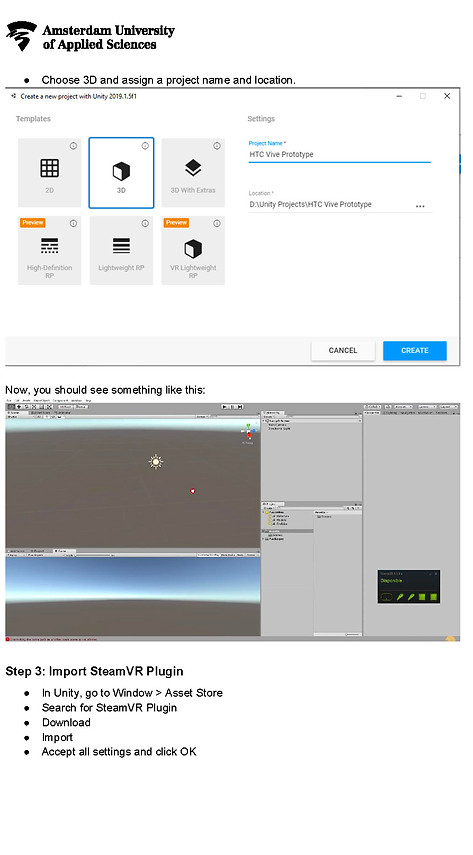Click the Unity logo in dialog title bar
This screenshot has width=473, height=855.
(14, 96)
